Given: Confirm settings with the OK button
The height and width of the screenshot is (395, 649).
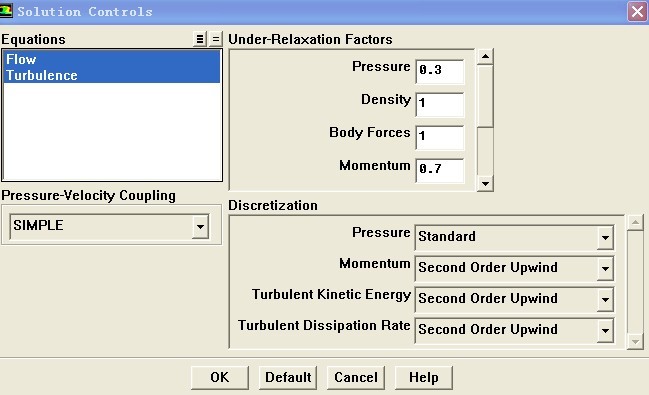Looking at the screenshot, I should point(220,378).
